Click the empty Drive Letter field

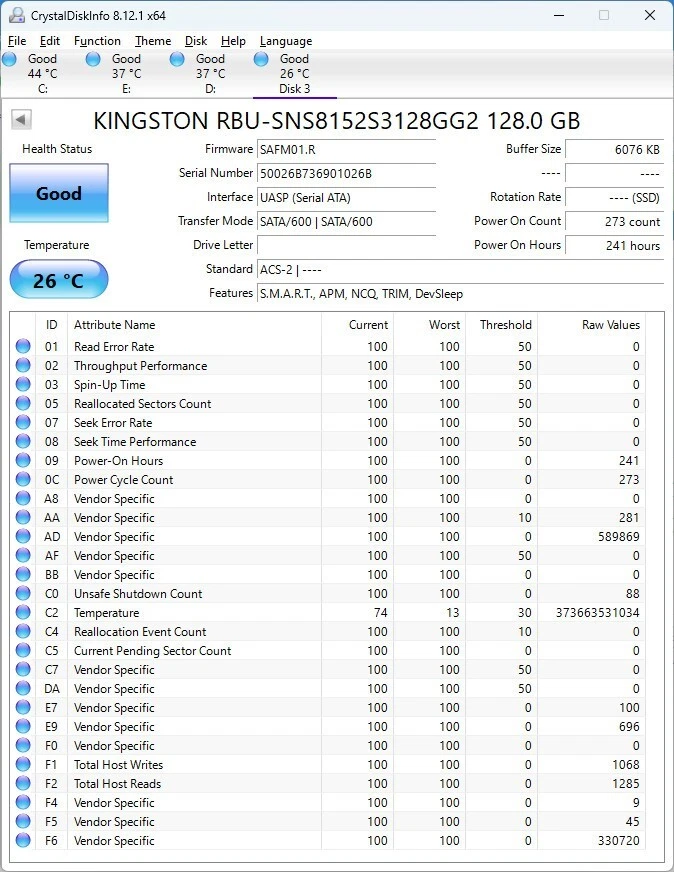click(x=346, y=245)
